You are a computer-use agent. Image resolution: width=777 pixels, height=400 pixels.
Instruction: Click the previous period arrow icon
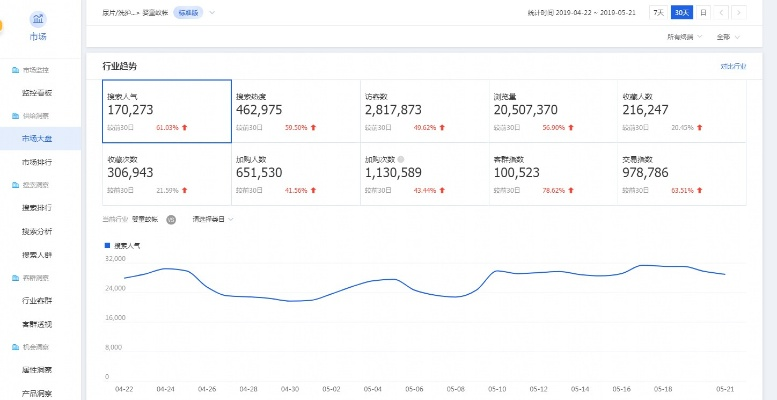723,13
